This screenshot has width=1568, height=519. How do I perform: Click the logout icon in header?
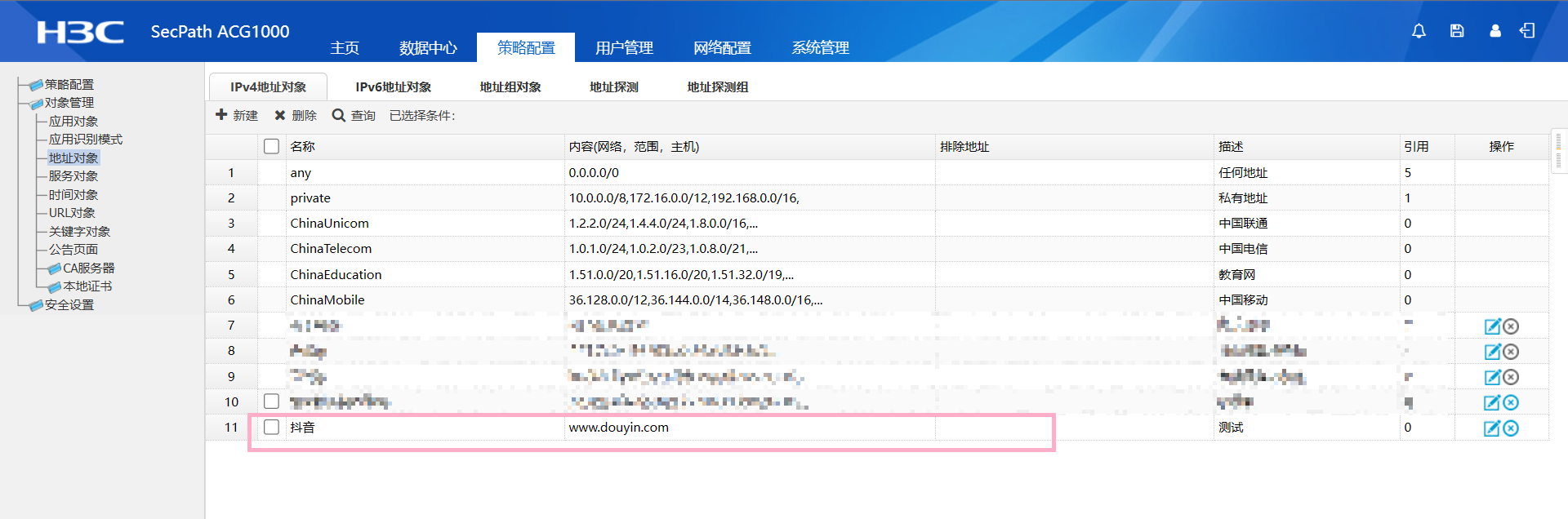pyautogui.click(x=1527, y=31)
